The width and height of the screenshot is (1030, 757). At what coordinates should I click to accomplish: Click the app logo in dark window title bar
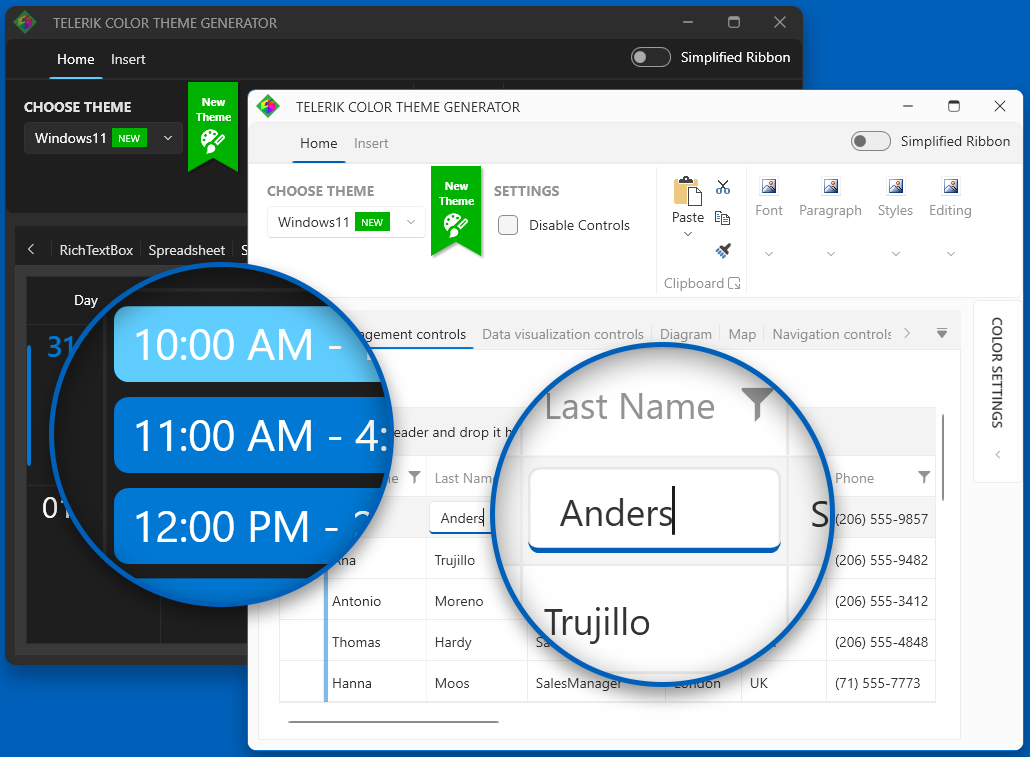[x=25, y=22]
